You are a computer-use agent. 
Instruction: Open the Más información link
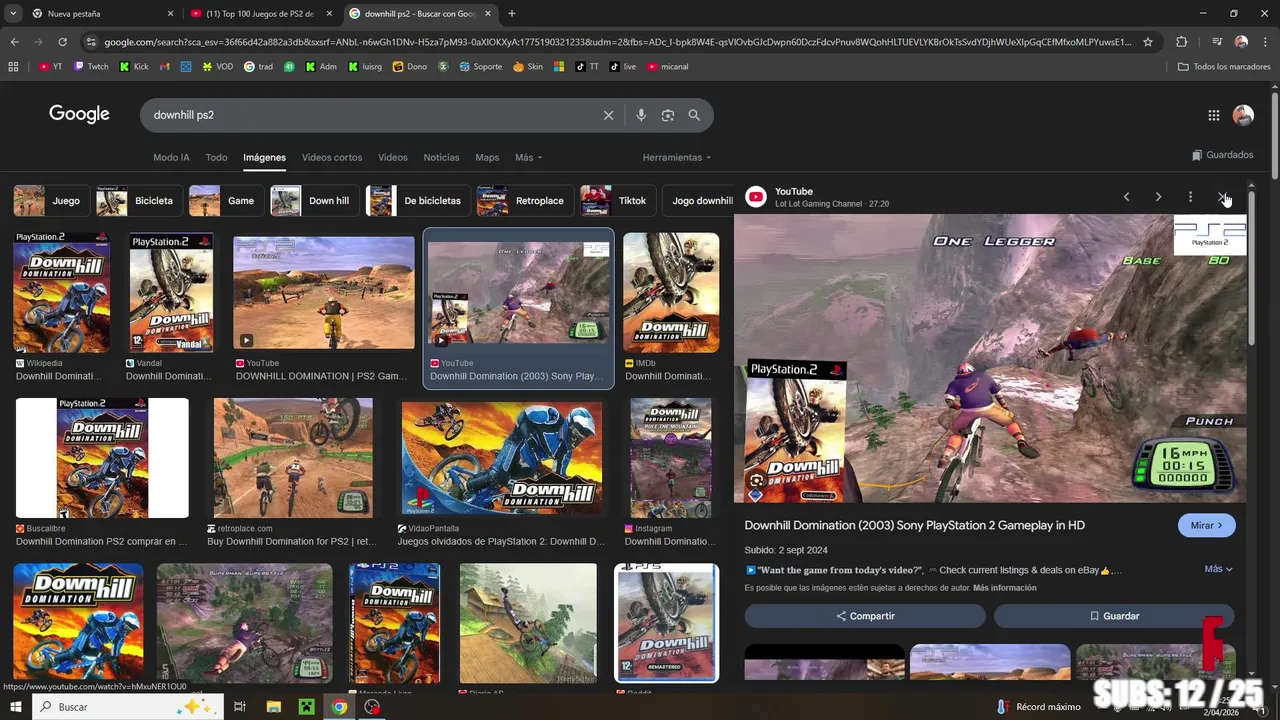click(x=1004, y=588)
